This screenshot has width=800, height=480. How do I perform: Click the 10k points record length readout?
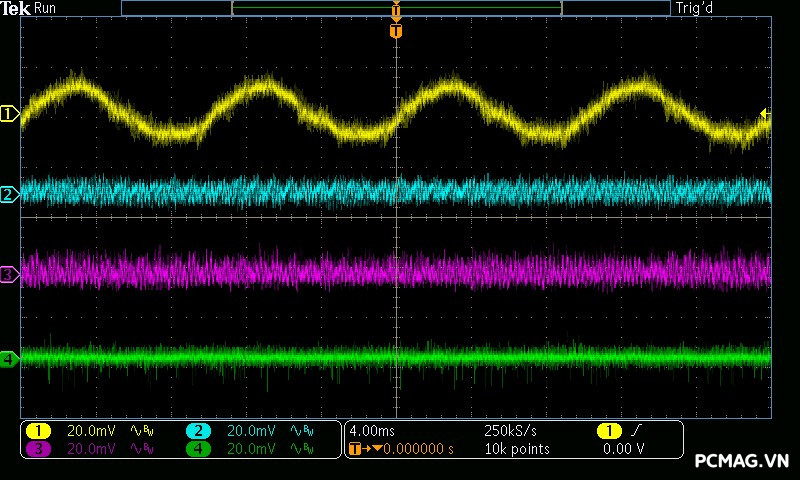(516, 449)
